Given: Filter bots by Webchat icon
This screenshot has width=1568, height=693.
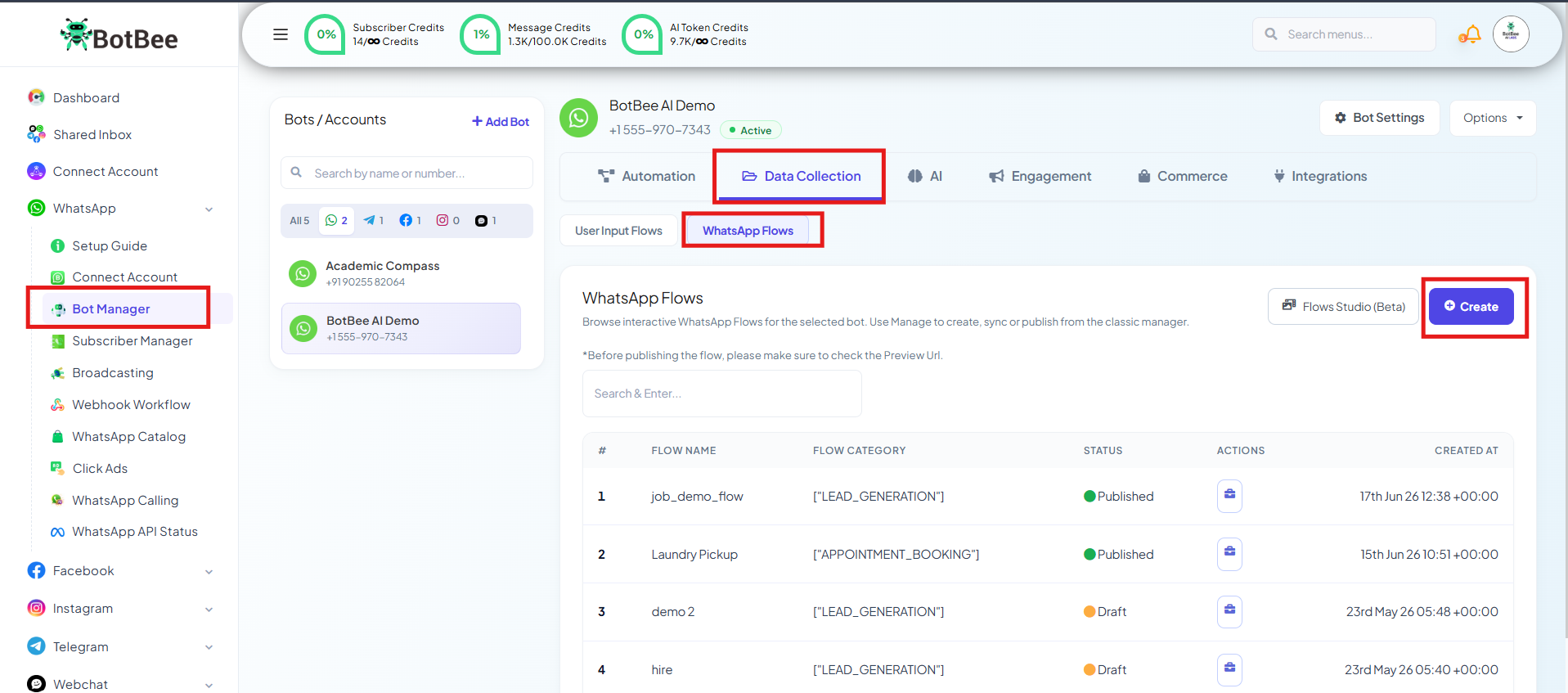Looking at the screenshot, I should coord(486,221).
